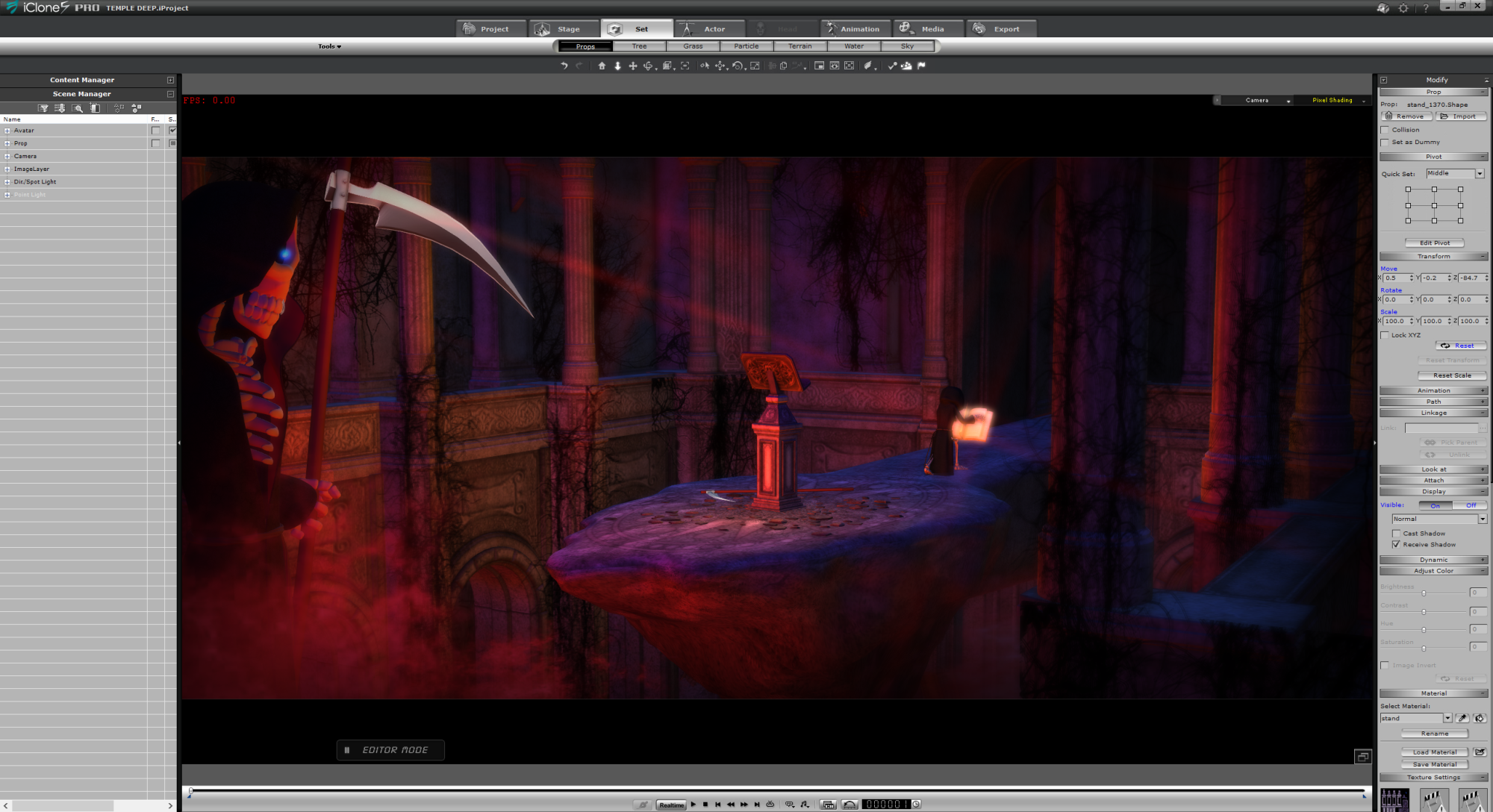Open the Select Material stand dropdown
Viewport: 1493px width, 812px height.
tap(1447, 718)
